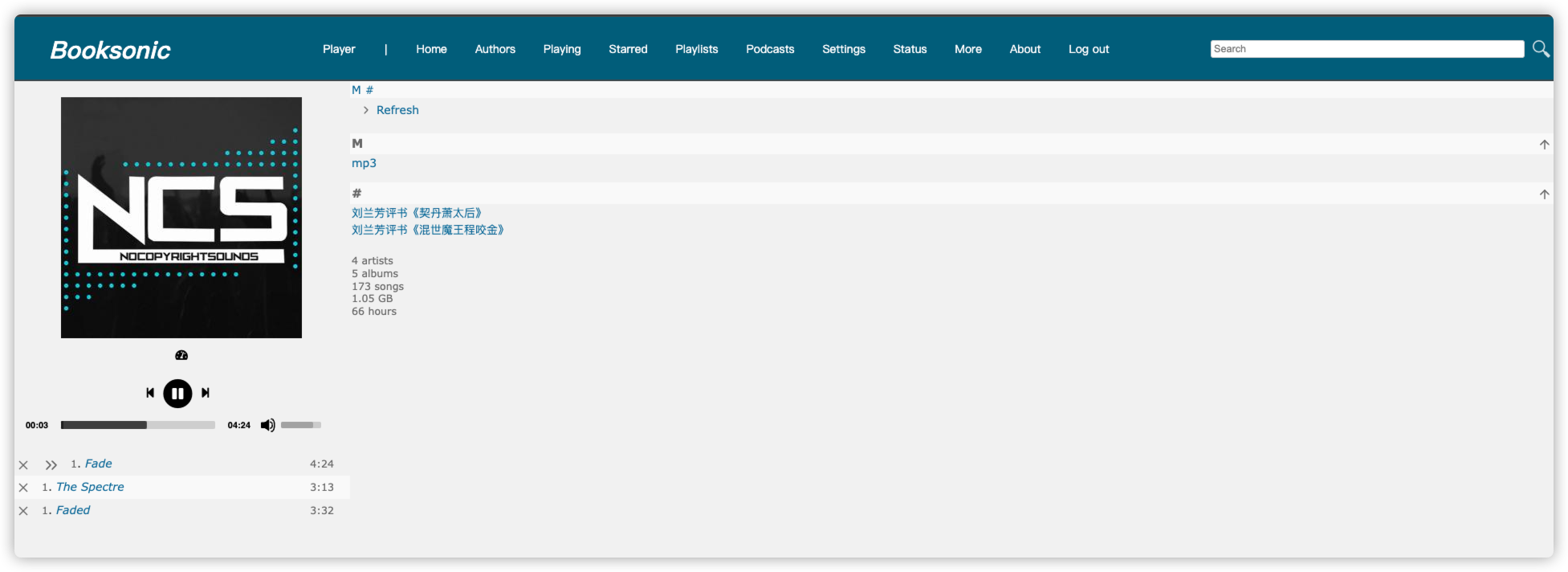1568x572 pixels.
Task: Skip to previous track
Action: [150, 393]
